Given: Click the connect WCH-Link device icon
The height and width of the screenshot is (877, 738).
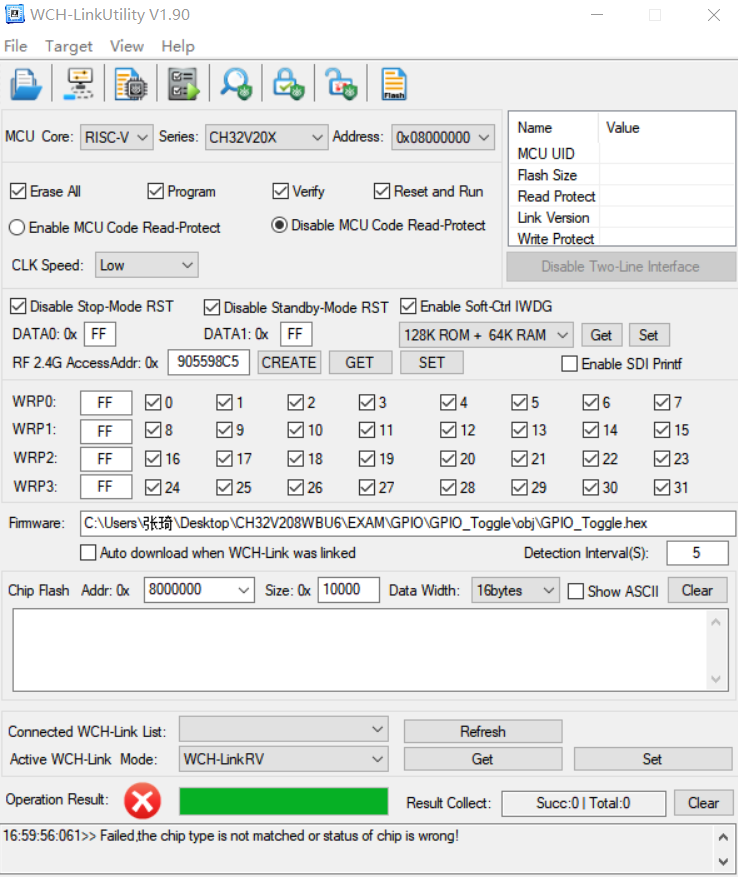Looking at the screenshot, I should 78,84.
